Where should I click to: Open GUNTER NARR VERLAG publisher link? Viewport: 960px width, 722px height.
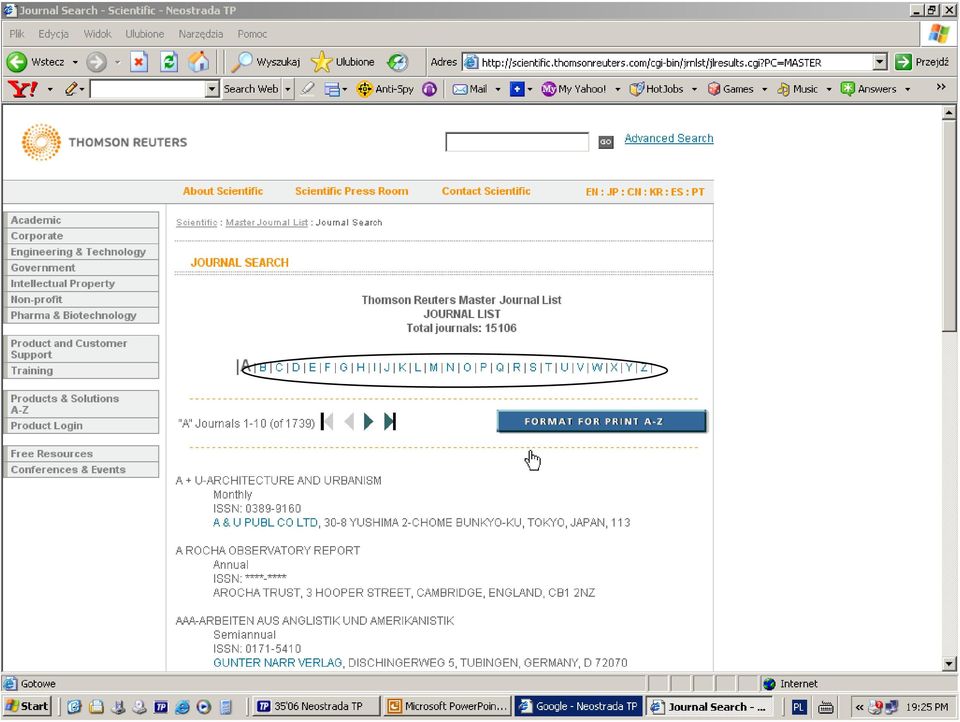277,663
